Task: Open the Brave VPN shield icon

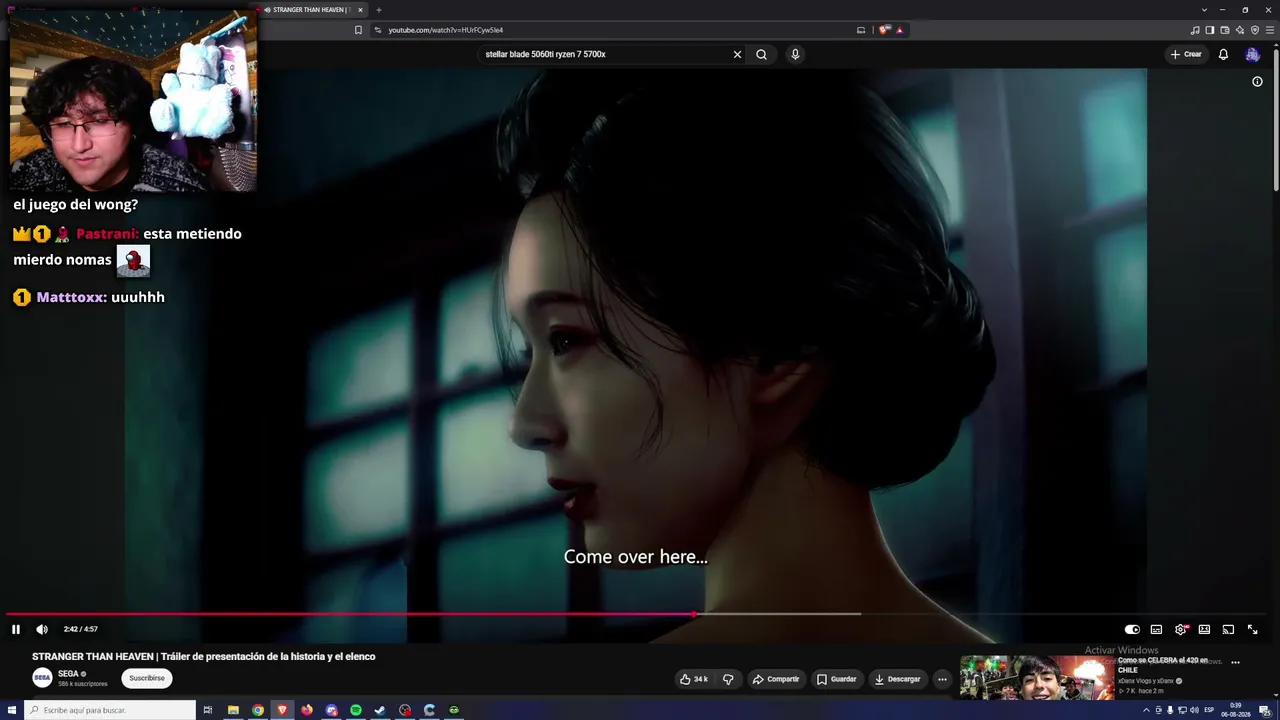Action: pyautogui.click(x=1255, y=30)
